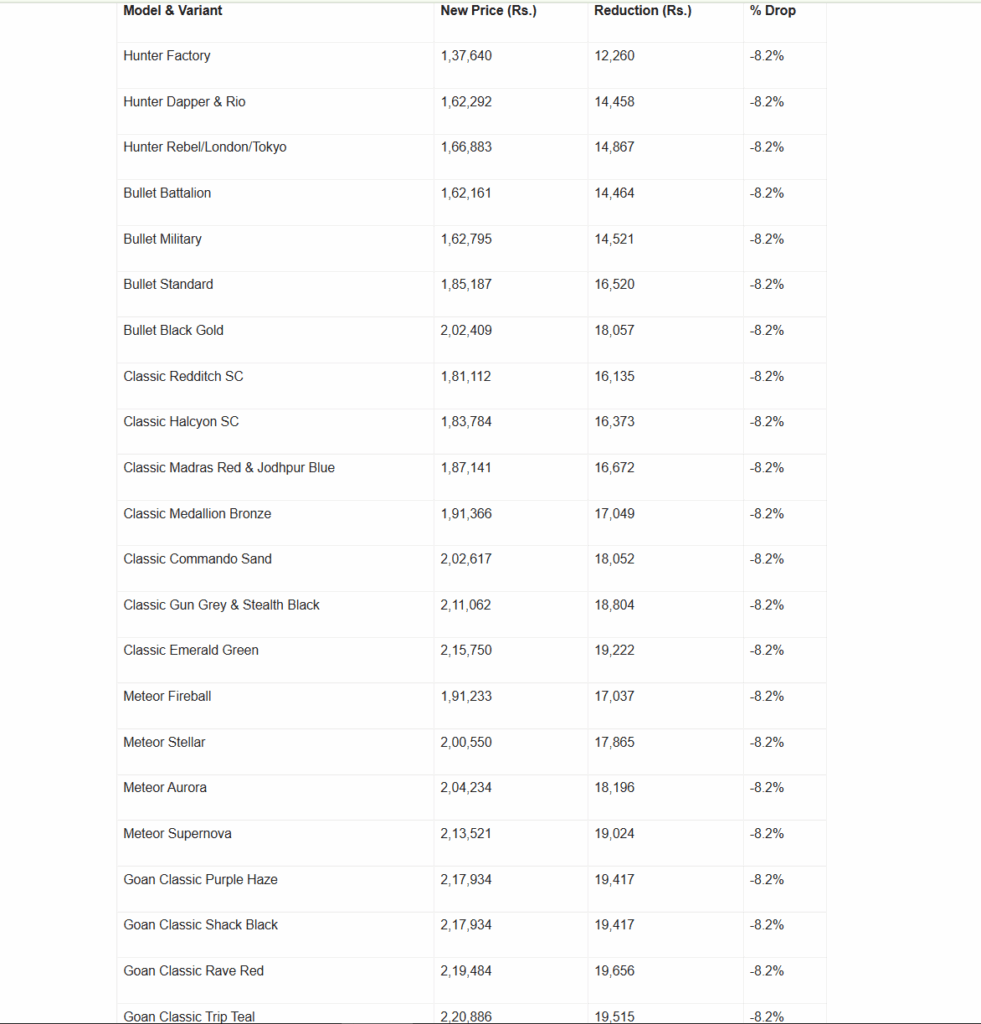Click the New Price (Rs.) column header
Screen dimensions: 981x1024
(x=488, y=11)
